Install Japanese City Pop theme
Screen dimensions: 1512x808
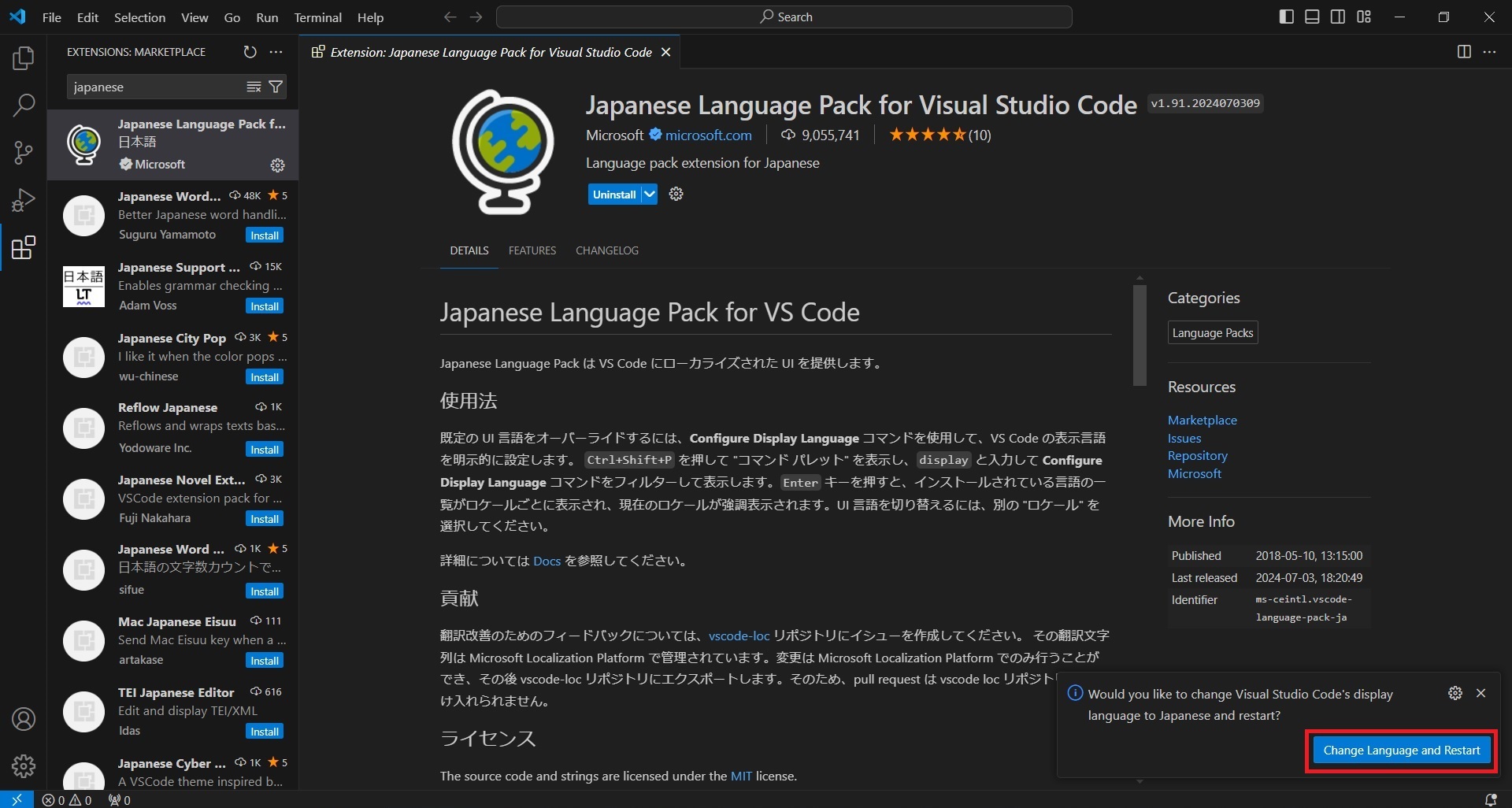(264, 377)
